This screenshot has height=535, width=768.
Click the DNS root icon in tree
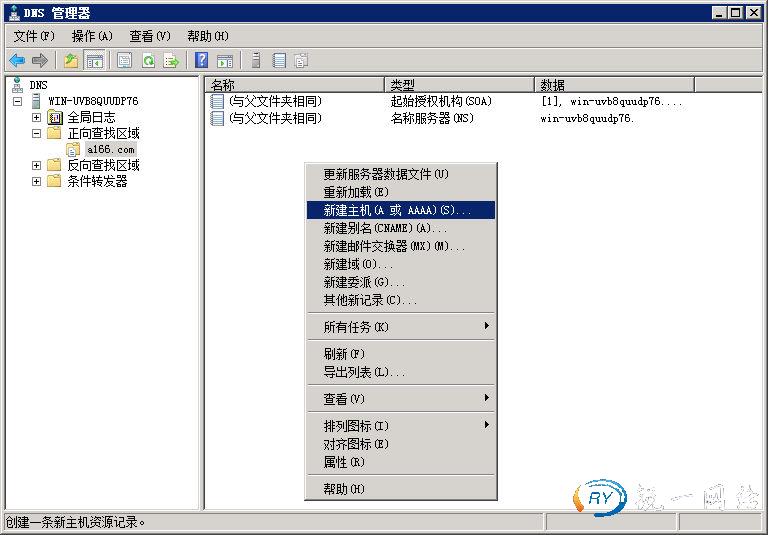18,85
